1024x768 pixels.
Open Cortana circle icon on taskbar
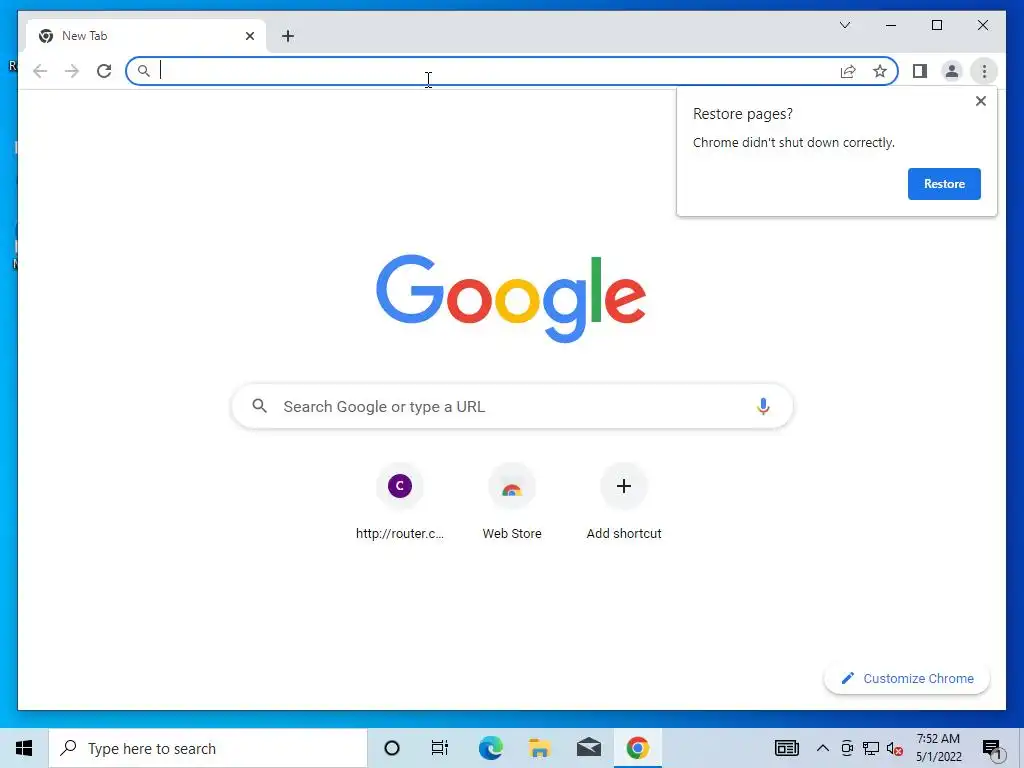click(392, 748)
